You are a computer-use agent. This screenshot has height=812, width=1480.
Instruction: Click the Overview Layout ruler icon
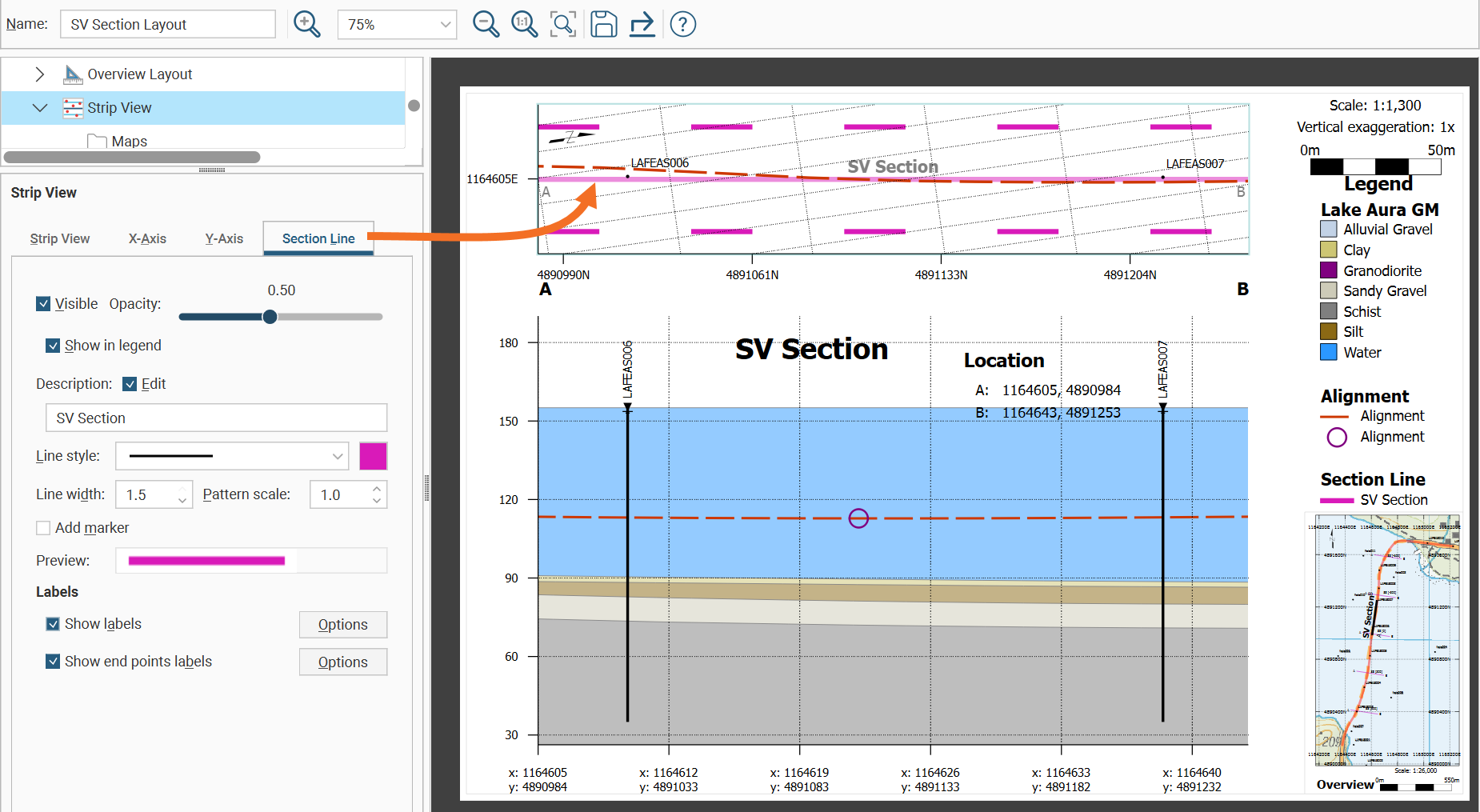(x=73, y=74)
